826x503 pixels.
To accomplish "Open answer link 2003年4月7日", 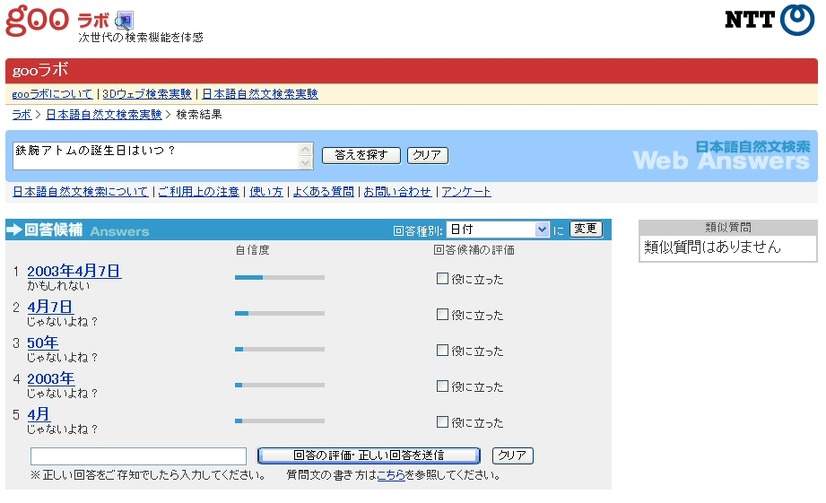I will point(74,271).
